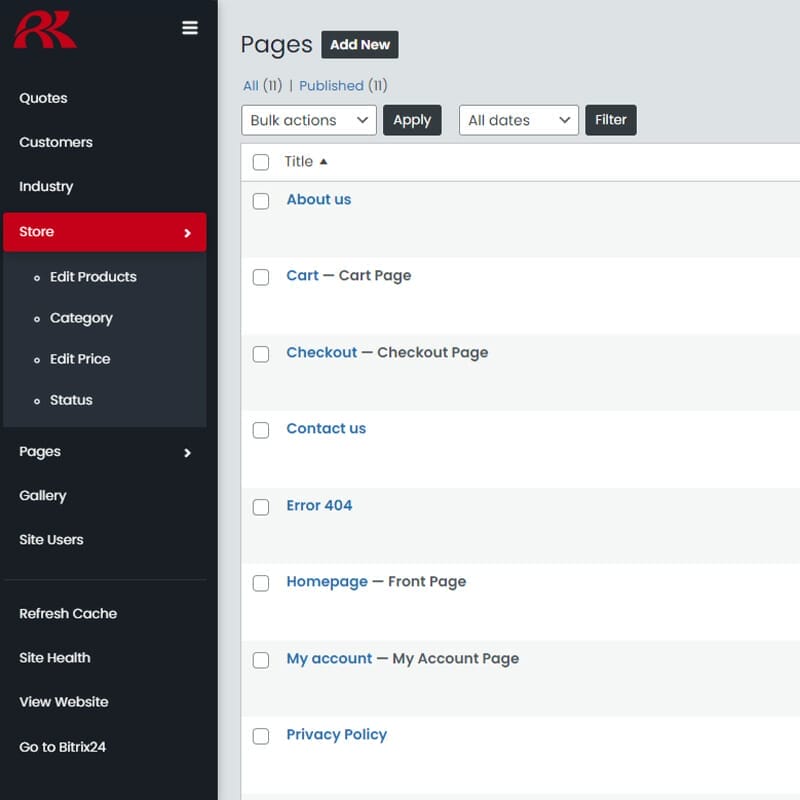Click the red RK logo
The image size is (800, 800).
tap(44, 29)
